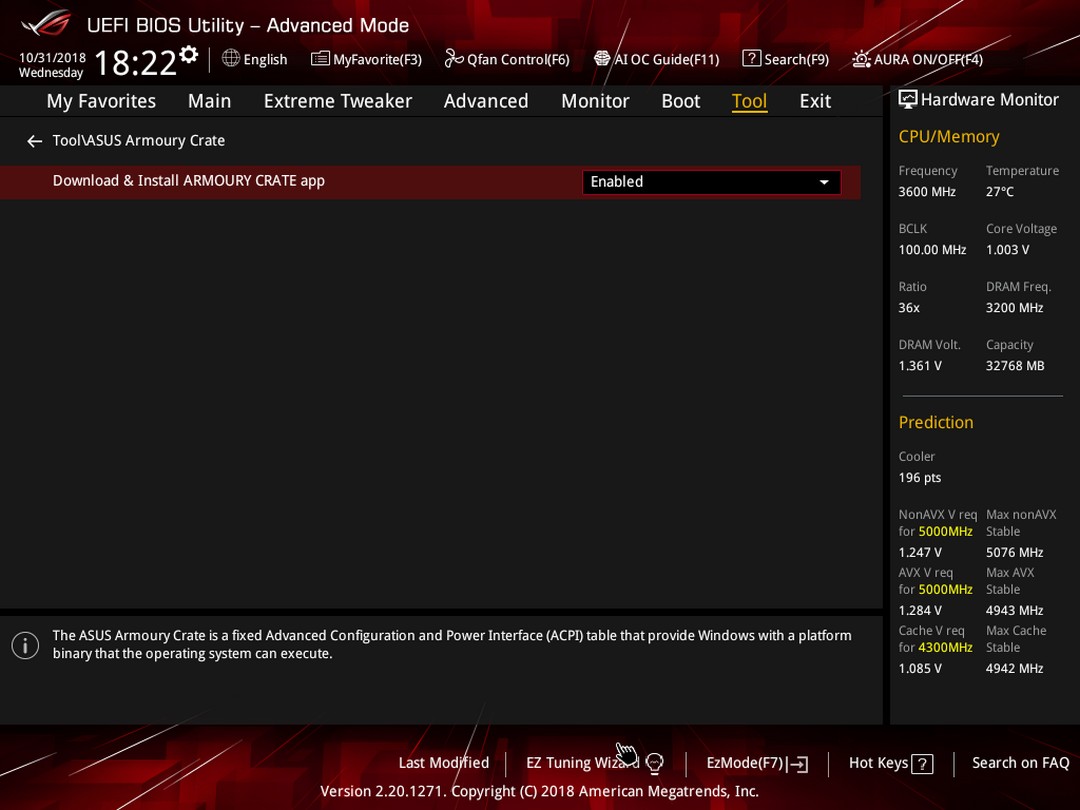Click the 4300MHz cache frequency text

[946, 648]
